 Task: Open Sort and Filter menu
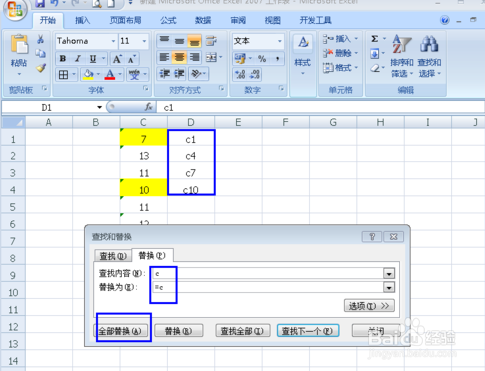tap(402, 56)
